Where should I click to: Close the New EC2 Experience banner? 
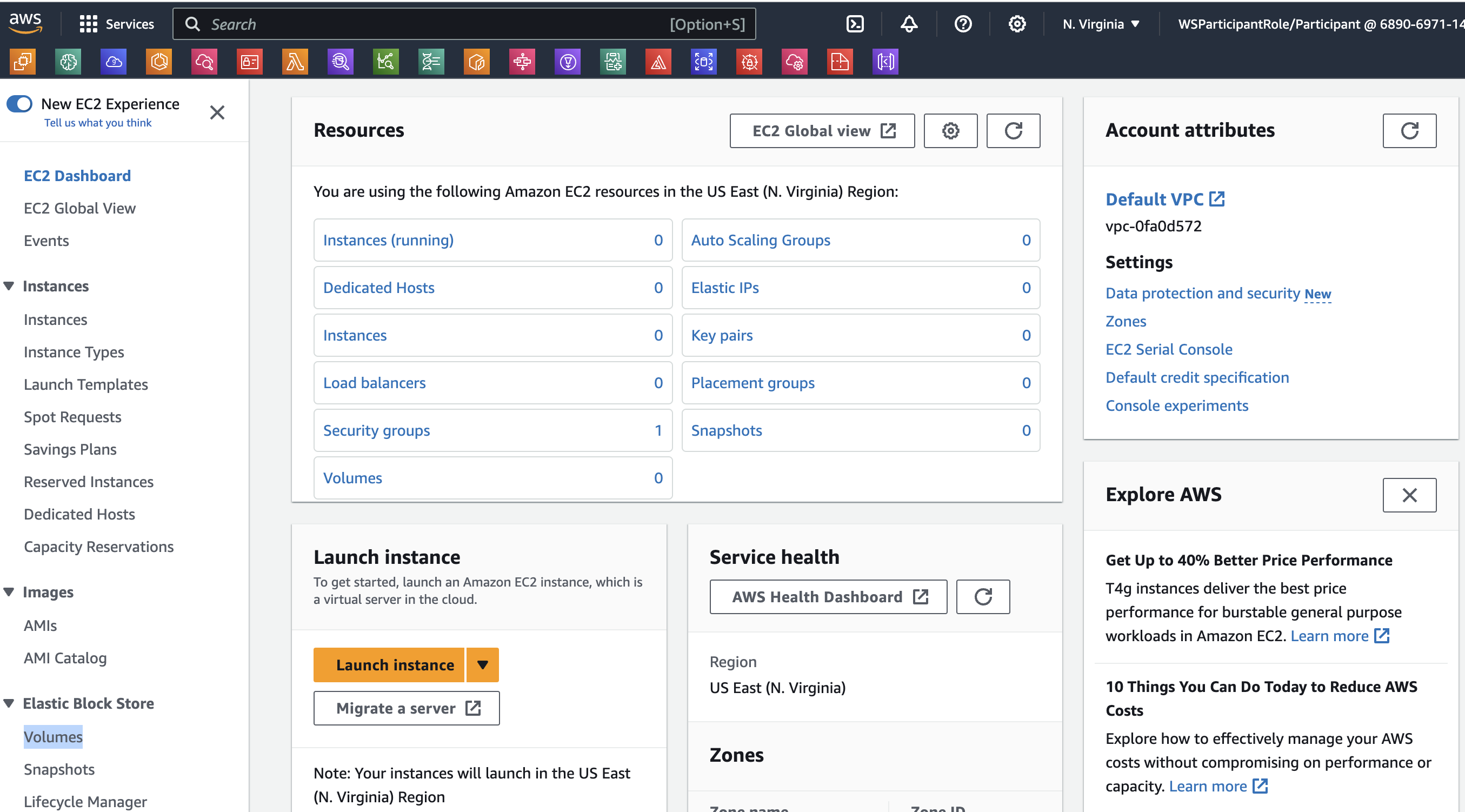point(217,112)
